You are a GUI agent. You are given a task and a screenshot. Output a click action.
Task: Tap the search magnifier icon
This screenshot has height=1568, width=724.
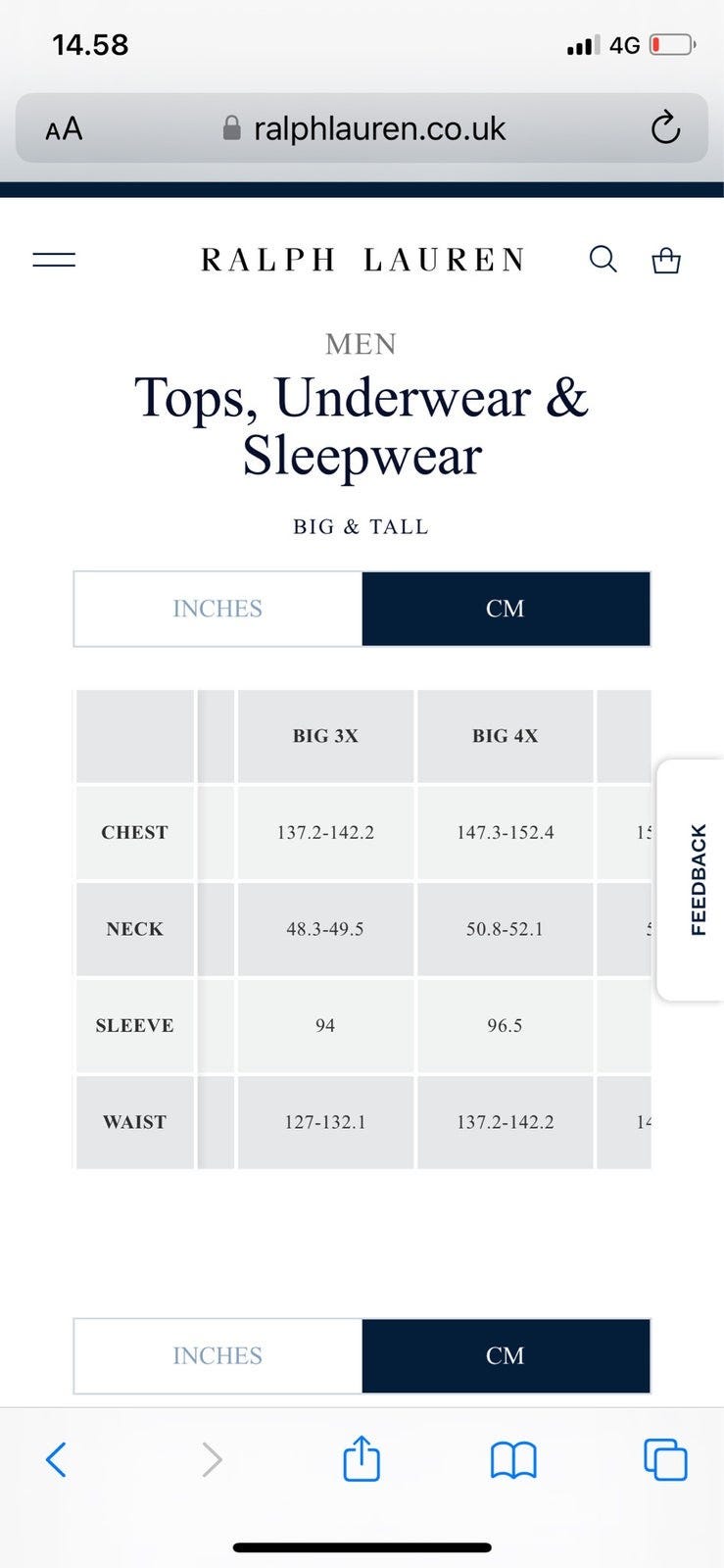(x=603, y=260)
